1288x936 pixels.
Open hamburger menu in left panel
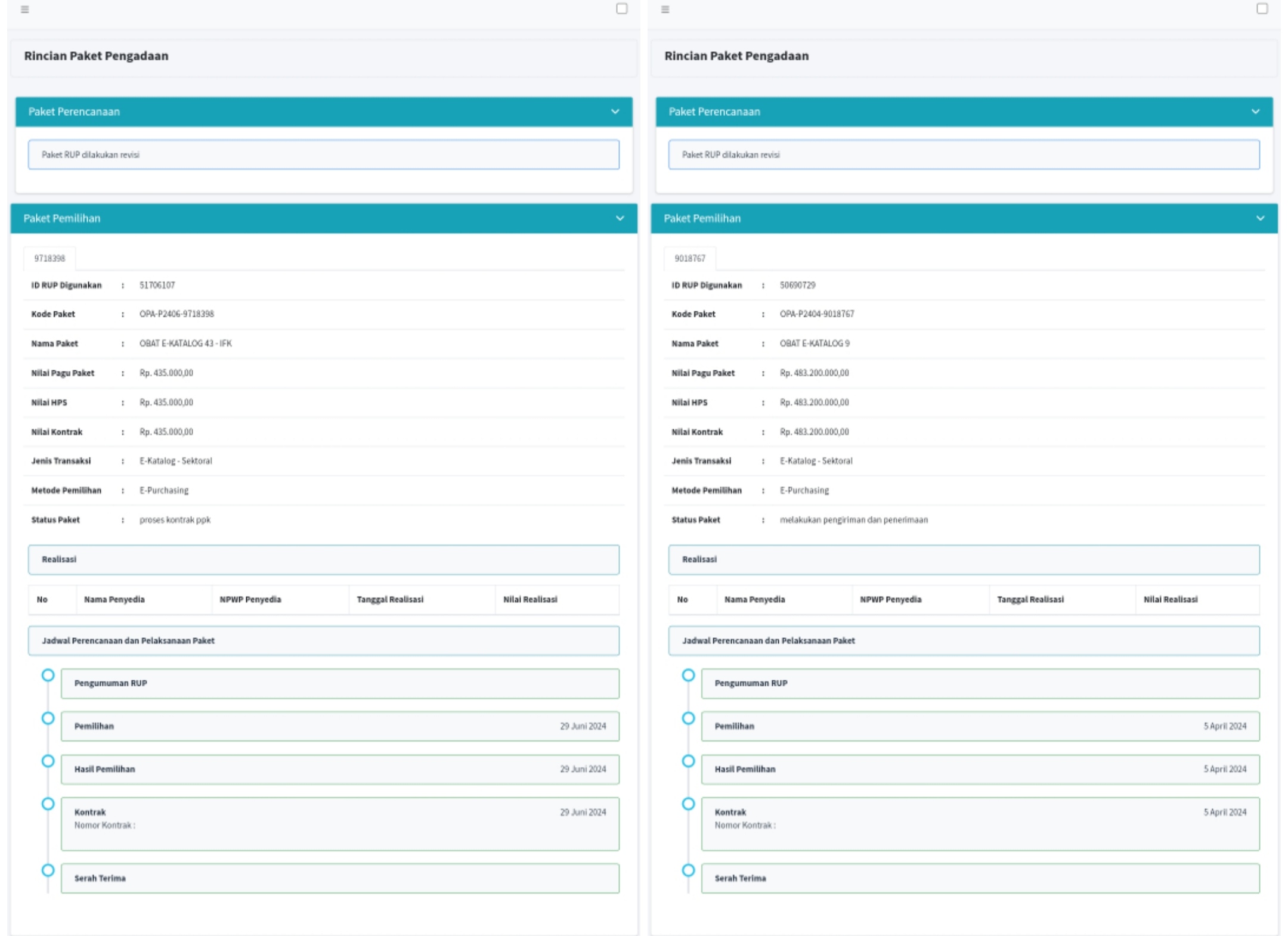point(24,10)
